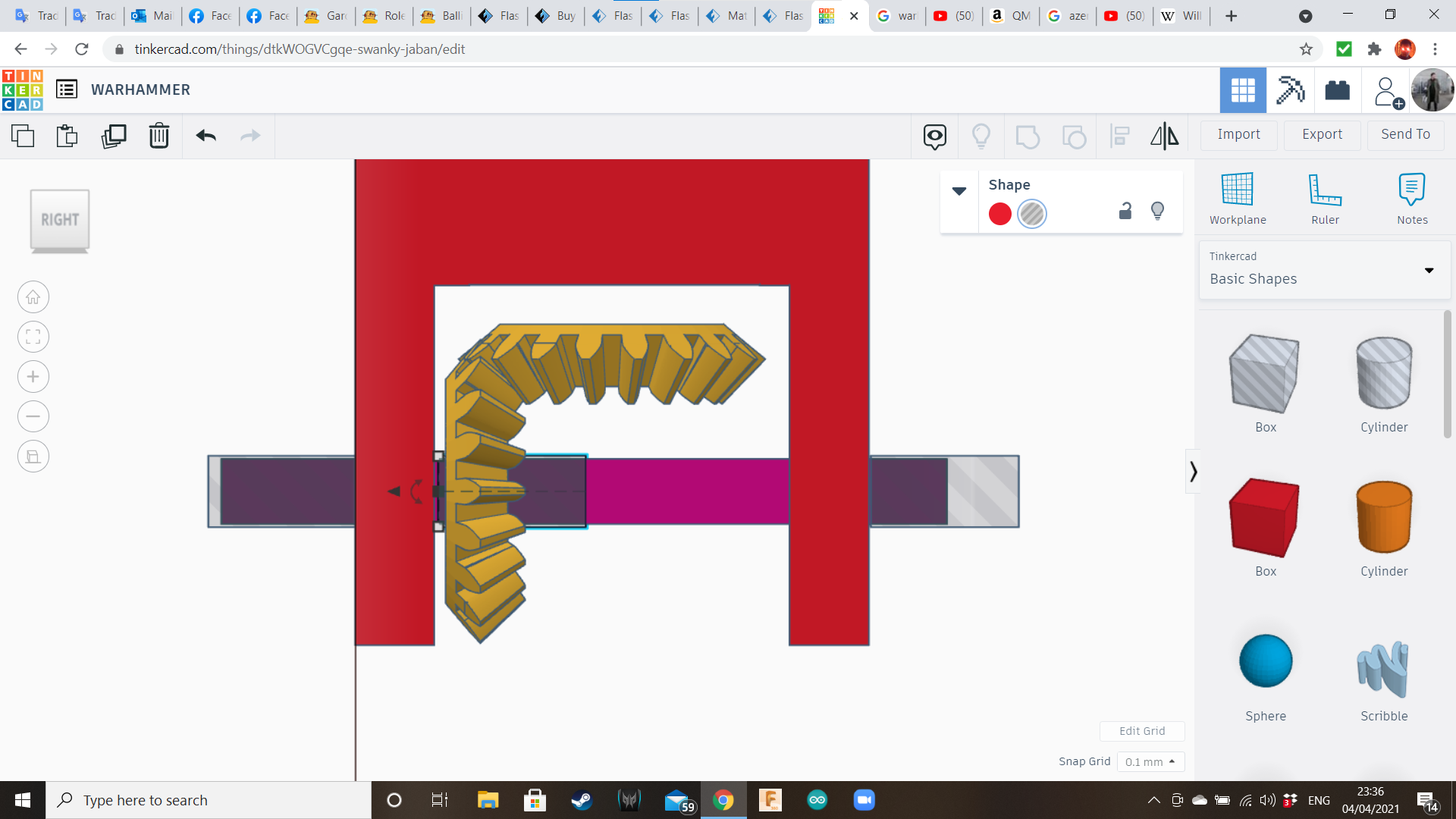Open the Ruler tool

point(1325,197)
